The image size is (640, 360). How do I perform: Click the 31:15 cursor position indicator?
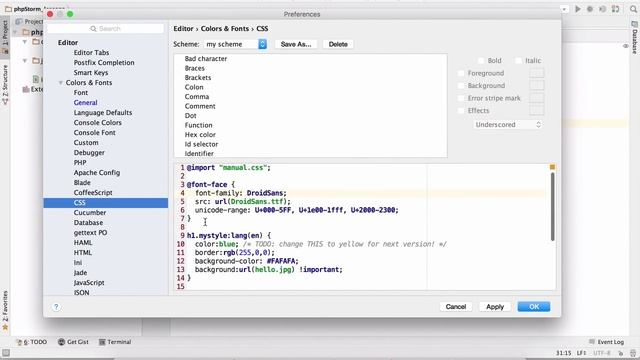(x=563, y=353)
